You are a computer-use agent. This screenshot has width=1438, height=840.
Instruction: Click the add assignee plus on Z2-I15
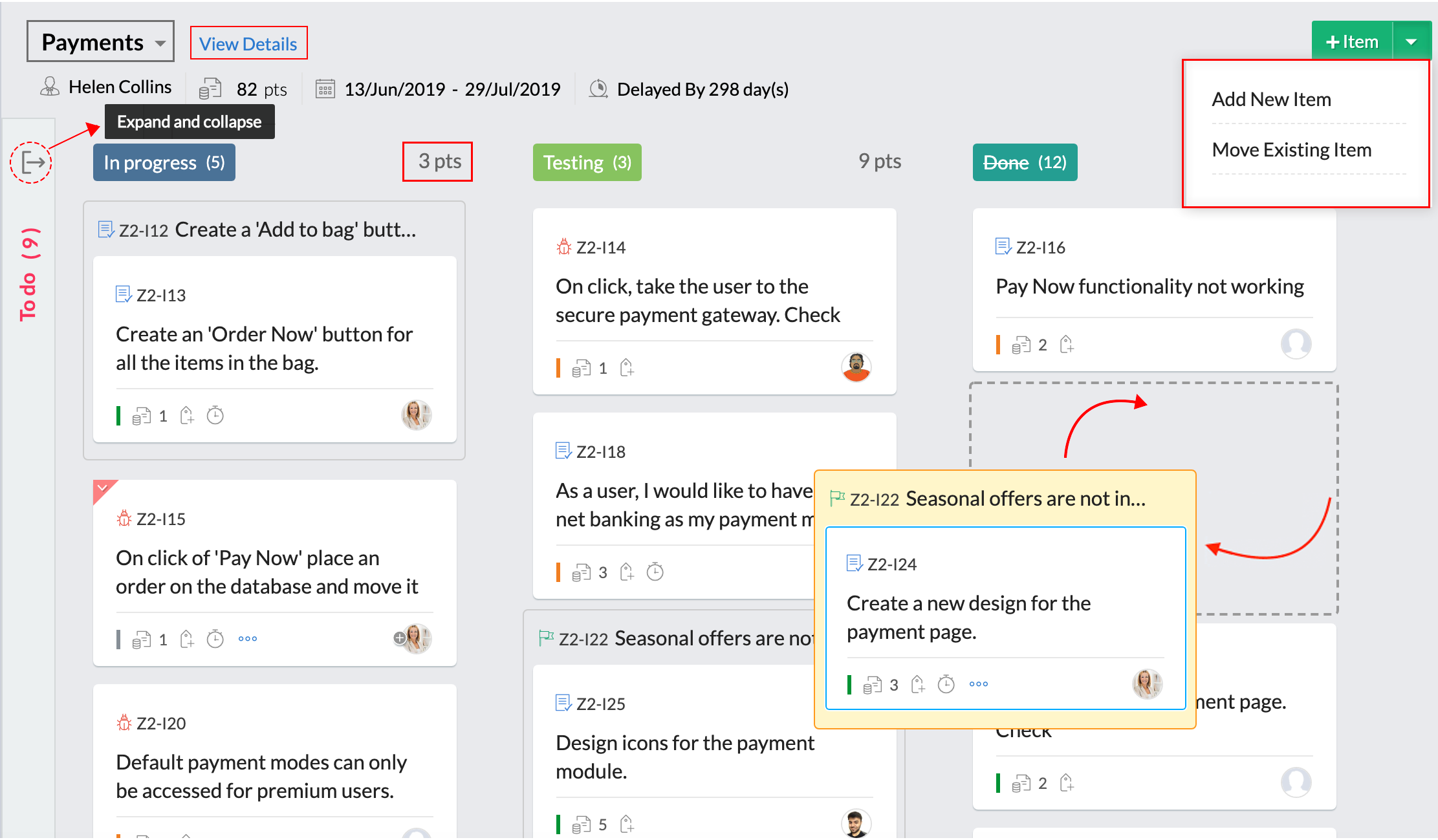[400, 638]
